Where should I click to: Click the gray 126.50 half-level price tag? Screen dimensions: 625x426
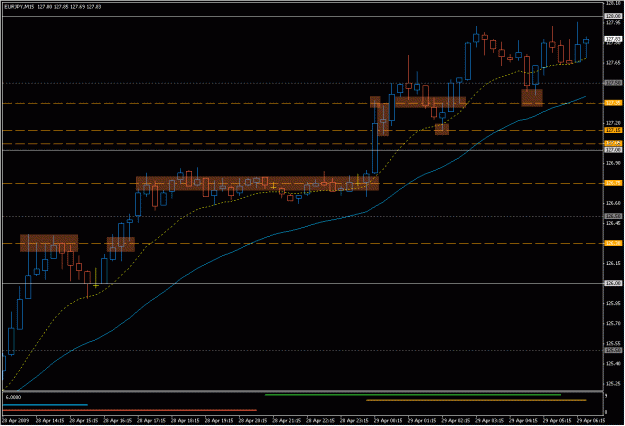[x=613, y=216]
